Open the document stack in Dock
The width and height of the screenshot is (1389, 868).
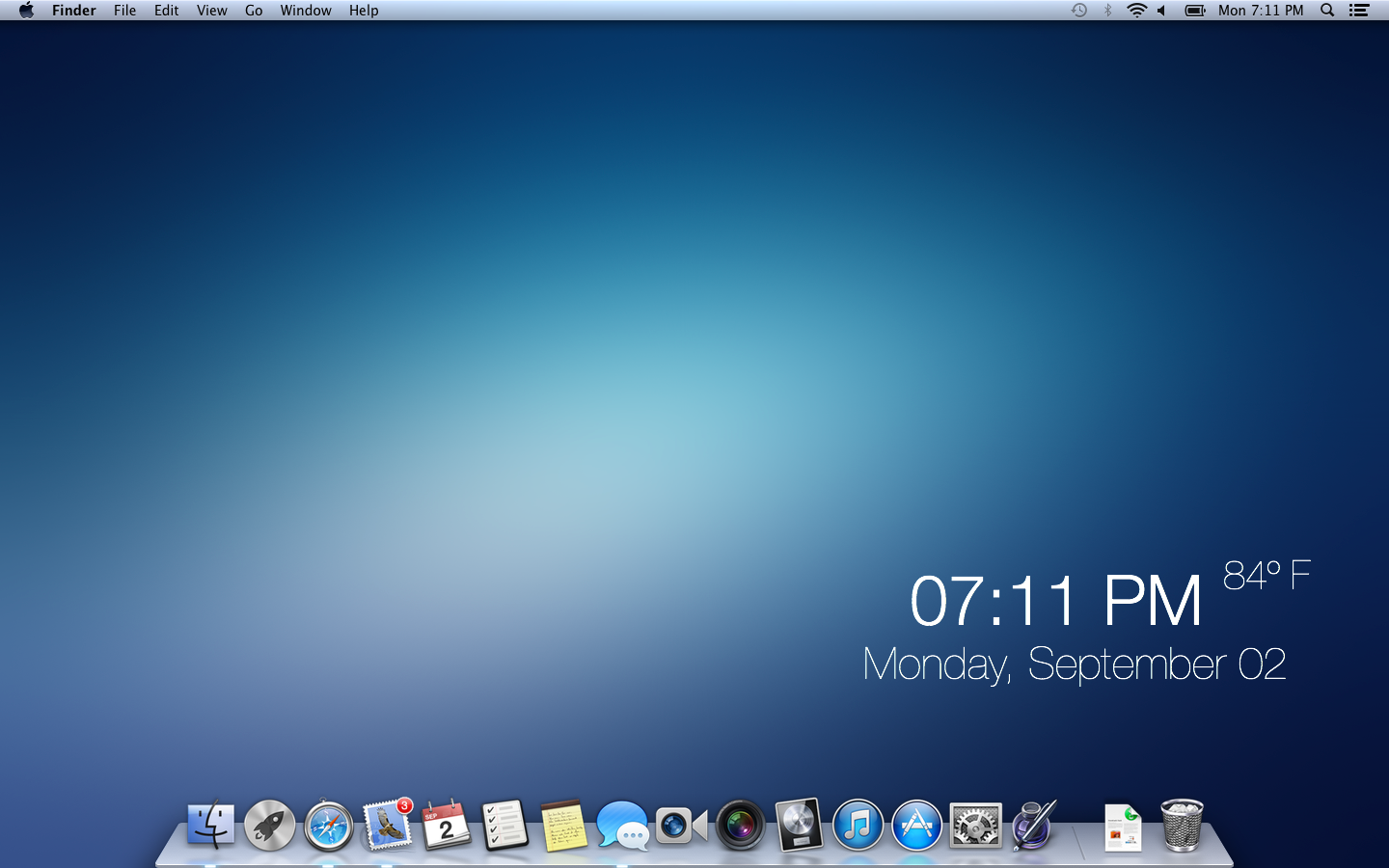1123,827
